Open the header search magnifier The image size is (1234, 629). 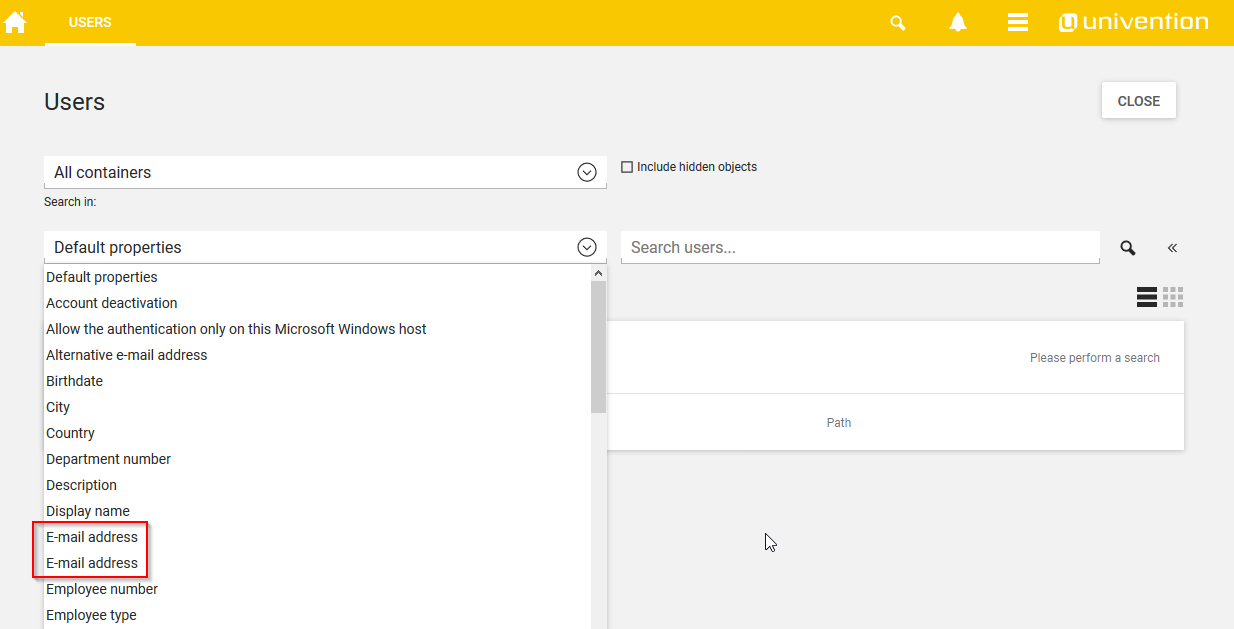coord(897,23)
